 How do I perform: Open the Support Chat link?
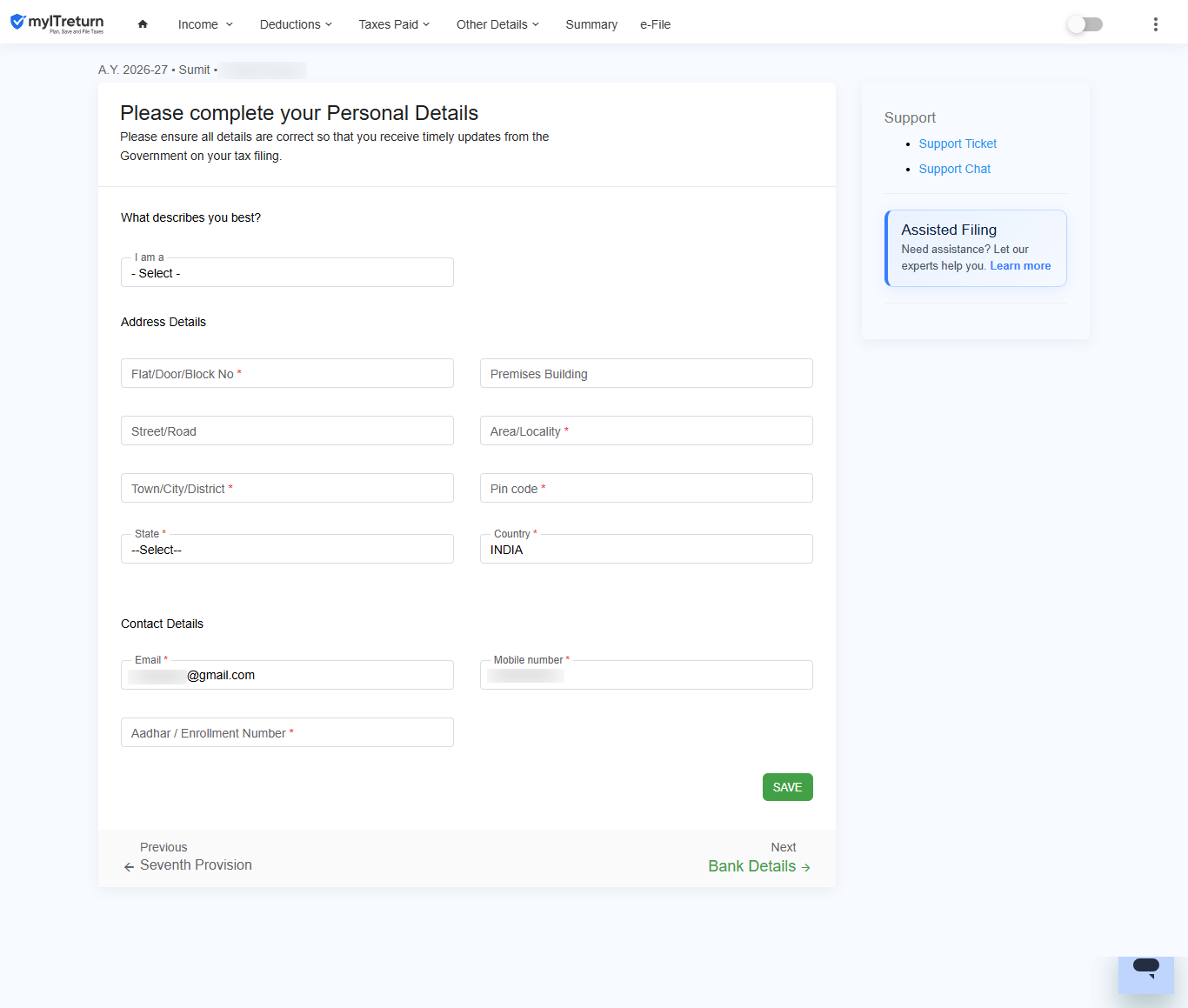pyautogui.click(x=954, y=169)
